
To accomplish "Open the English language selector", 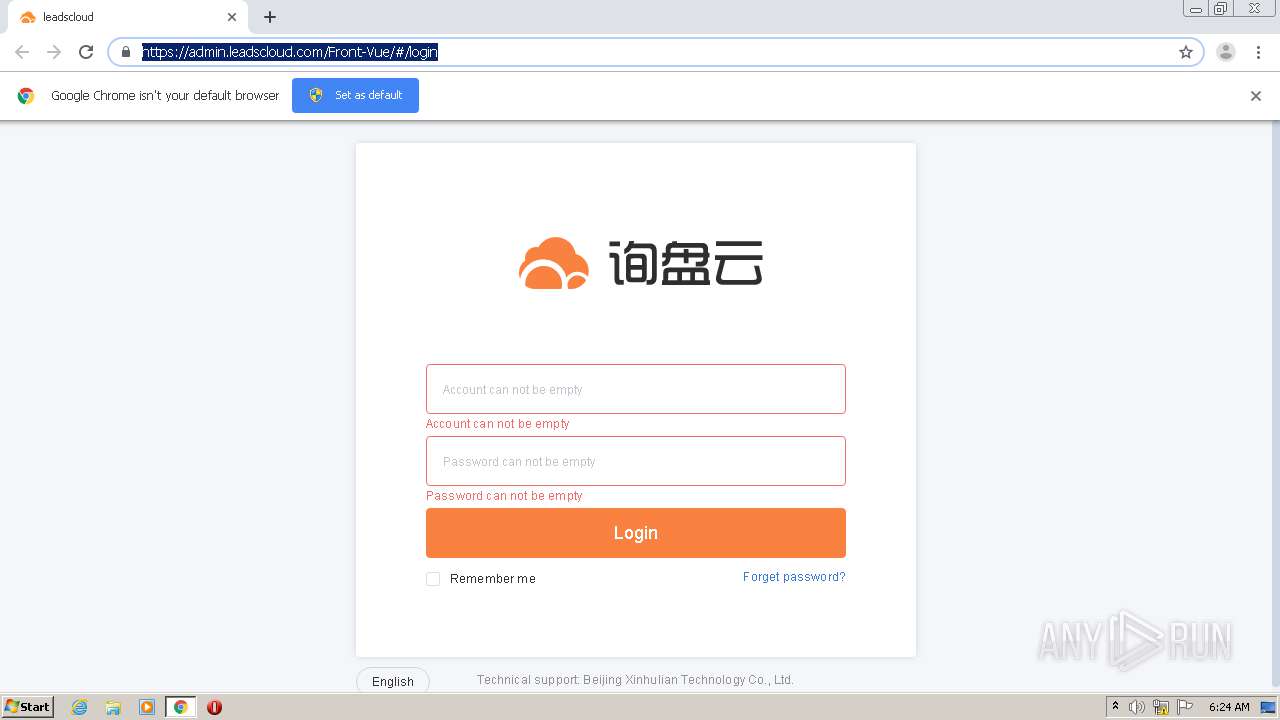I will click(393, 681).
